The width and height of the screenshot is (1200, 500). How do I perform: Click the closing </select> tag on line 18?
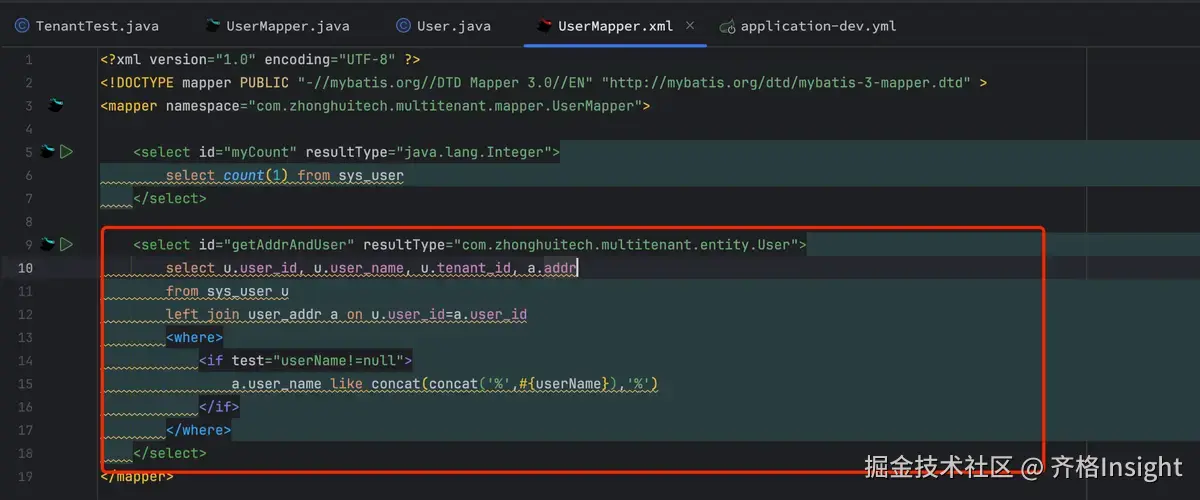(170, 453)
